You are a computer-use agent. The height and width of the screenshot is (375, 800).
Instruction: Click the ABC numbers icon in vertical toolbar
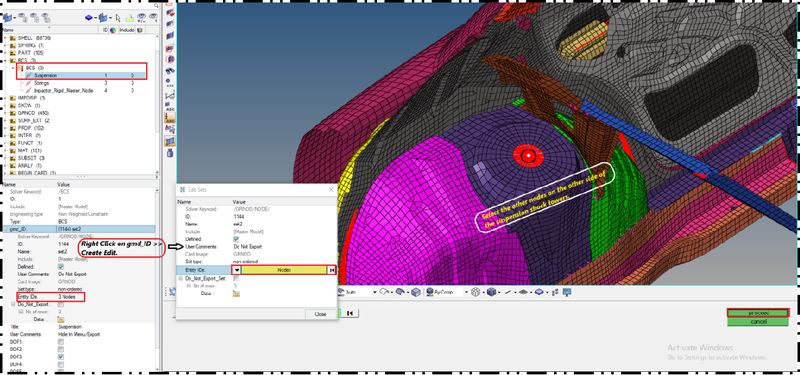170,105
